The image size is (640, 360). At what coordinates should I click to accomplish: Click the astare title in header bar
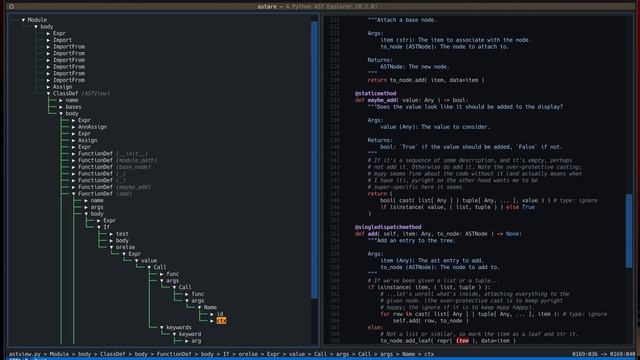coord(267,7)
